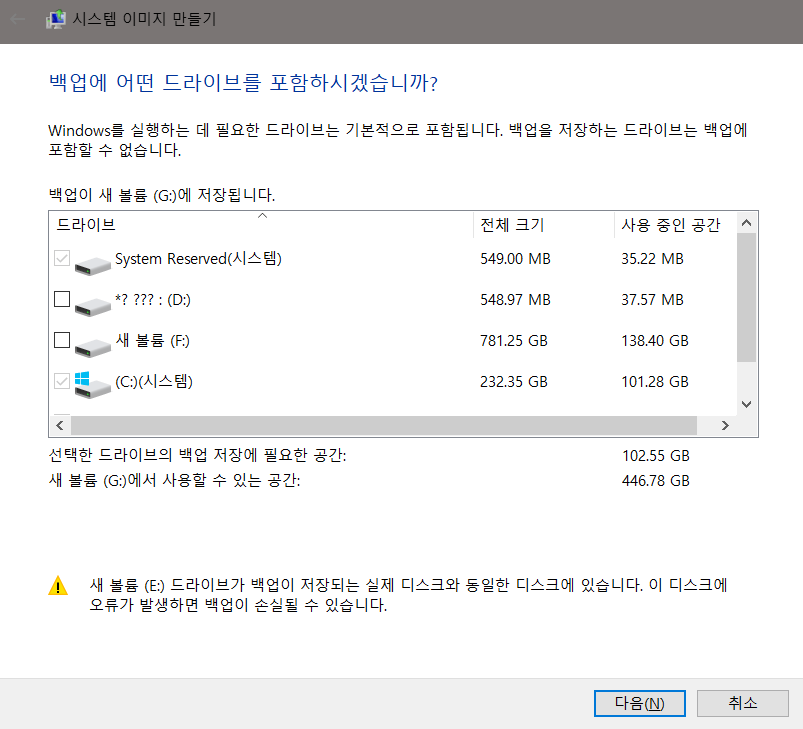The image size is (803, 729).
Task: Click the 취소 button
Action: [x=743, y=703]
